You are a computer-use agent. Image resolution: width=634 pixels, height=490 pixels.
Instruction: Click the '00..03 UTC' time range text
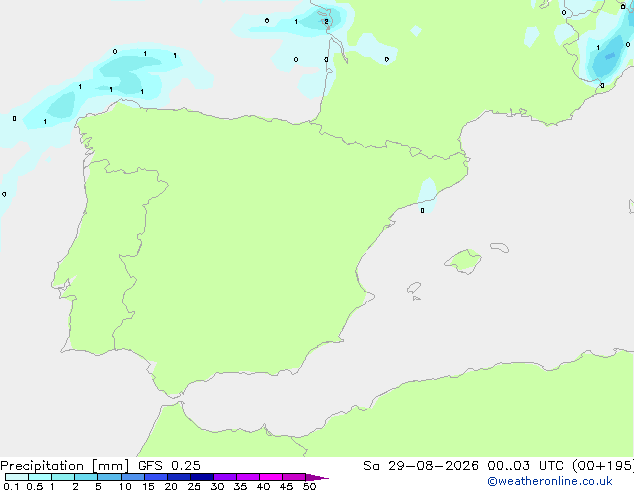(525, 466)
